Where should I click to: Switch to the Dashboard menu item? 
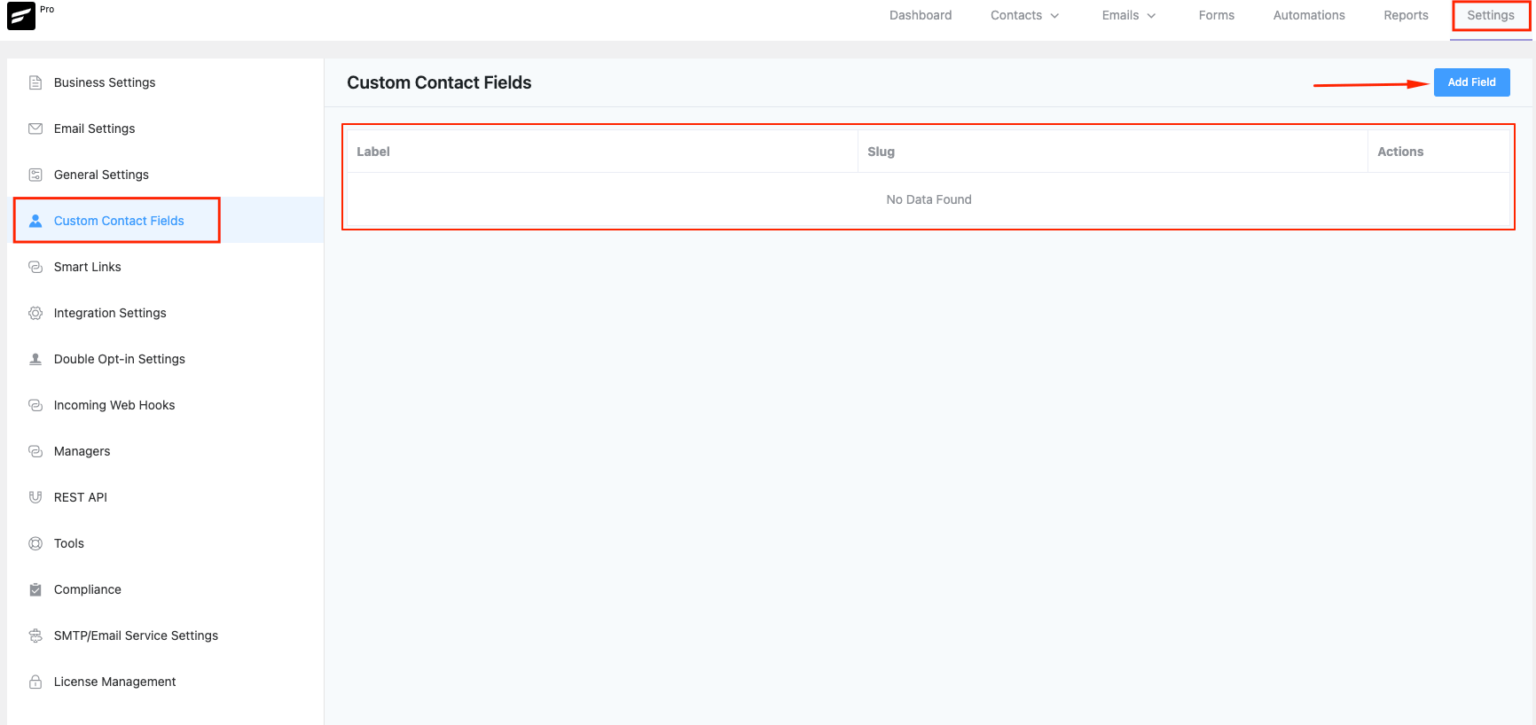(920, 15)
